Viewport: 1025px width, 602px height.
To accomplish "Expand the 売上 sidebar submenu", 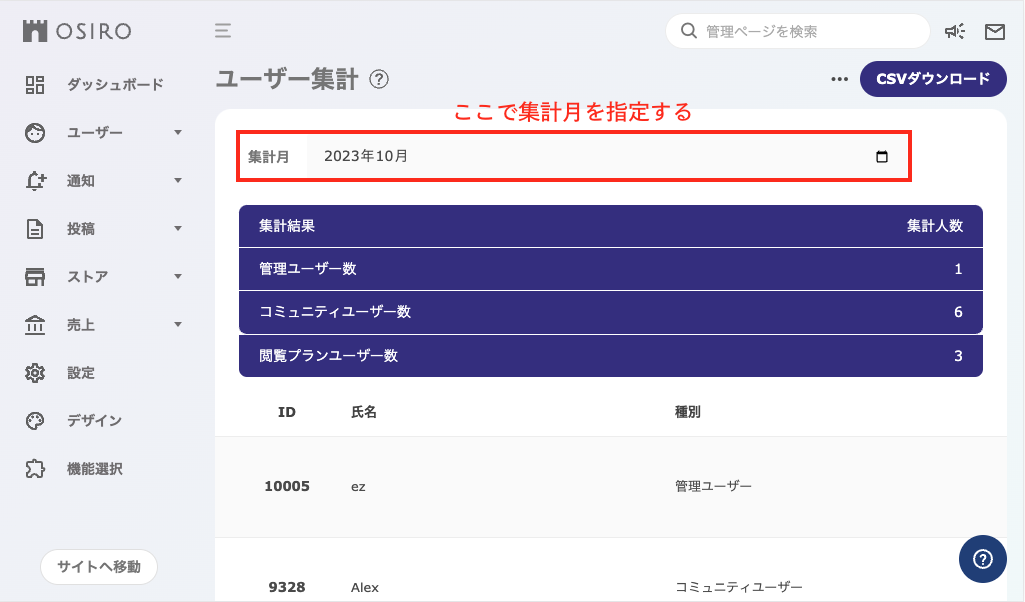I will tap(178, 324).
